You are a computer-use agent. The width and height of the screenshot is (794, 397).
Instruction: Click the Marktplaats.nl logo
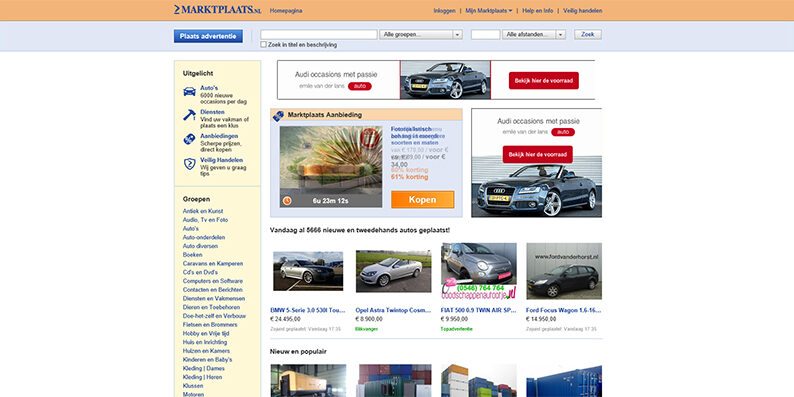click(x=218, y=10)
